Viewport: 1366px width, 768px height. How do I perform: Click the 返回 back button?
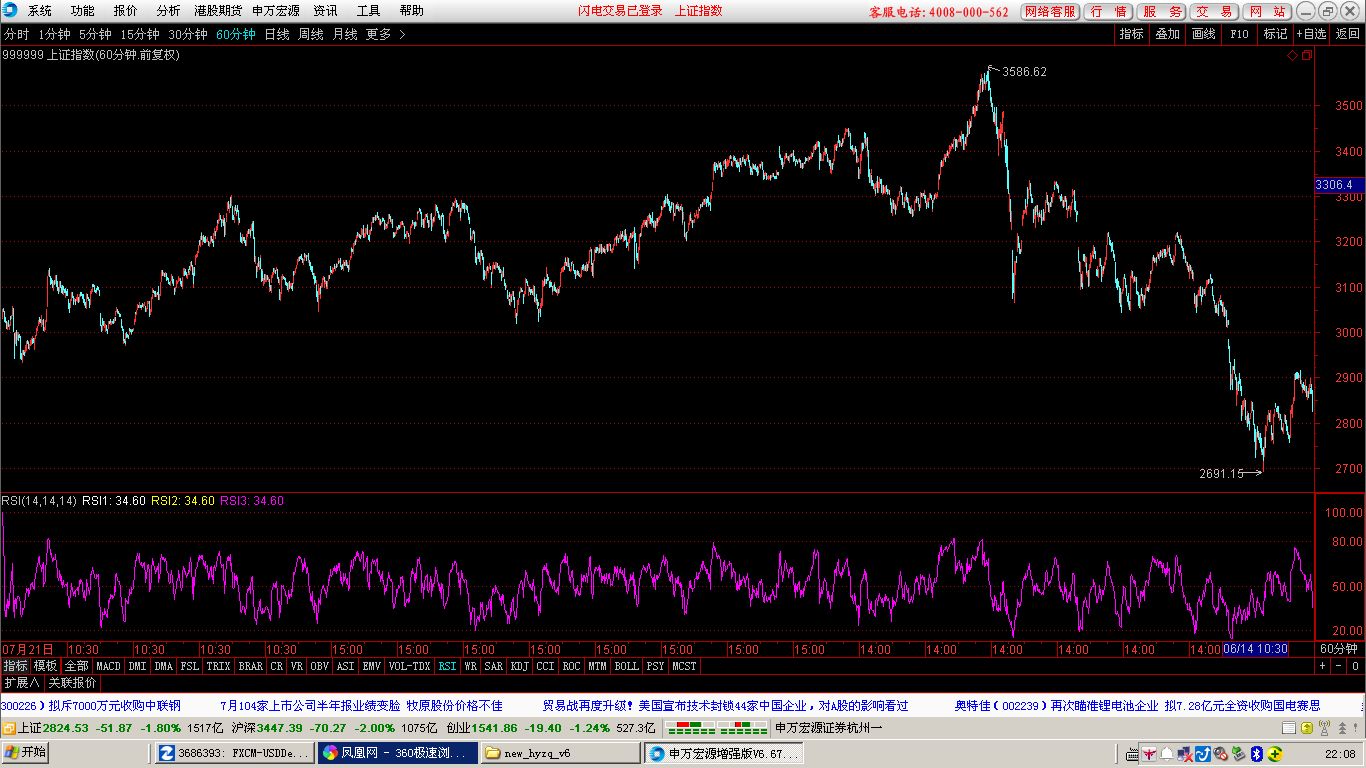pyautogui.click(x=1348, y=34)
